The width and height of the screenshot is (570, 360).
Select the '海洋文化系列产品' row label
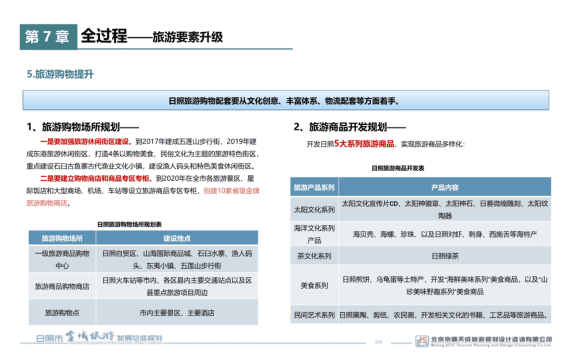click(x=314, y=234)
